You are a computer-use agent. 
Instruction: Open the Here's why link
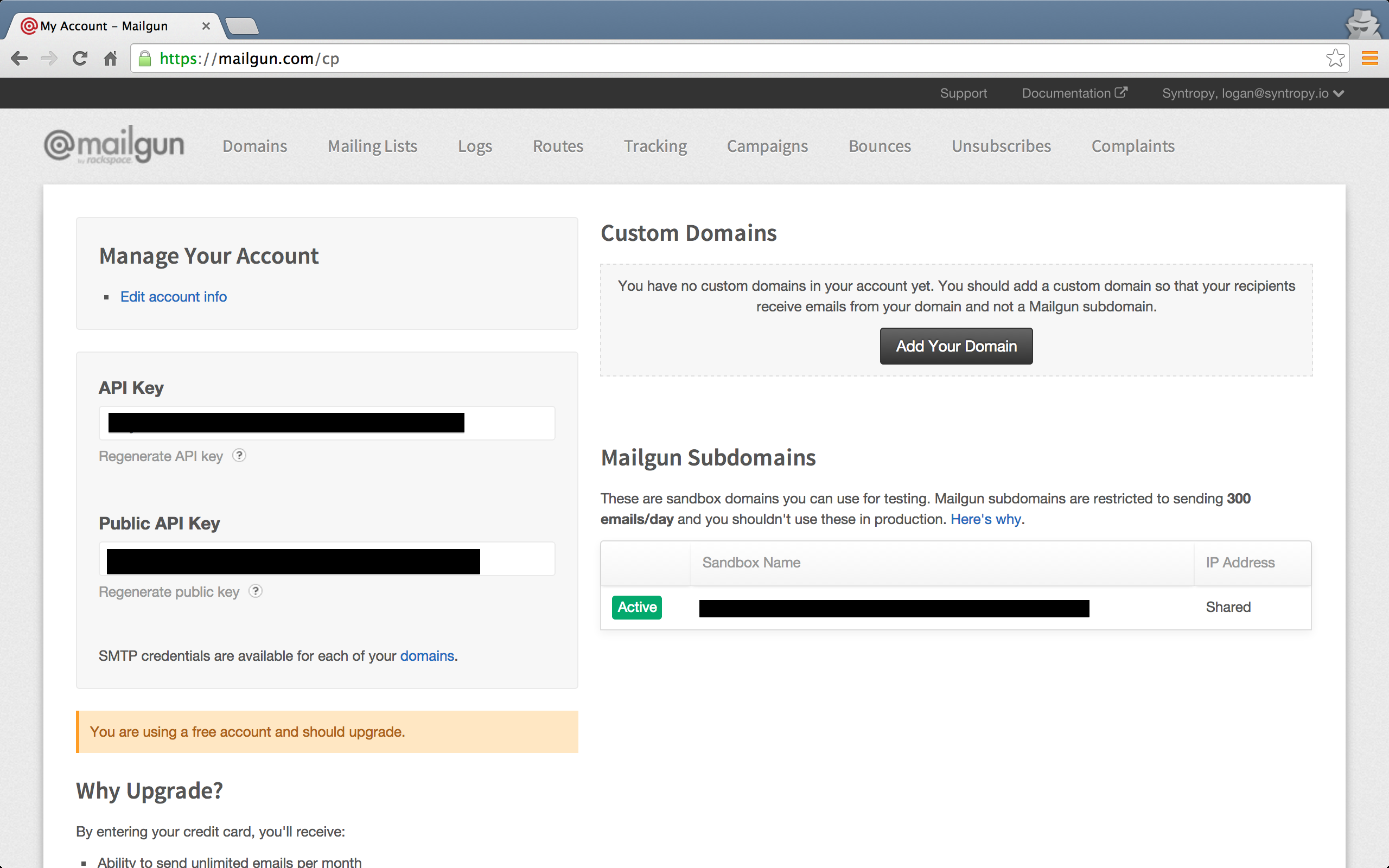985,520
